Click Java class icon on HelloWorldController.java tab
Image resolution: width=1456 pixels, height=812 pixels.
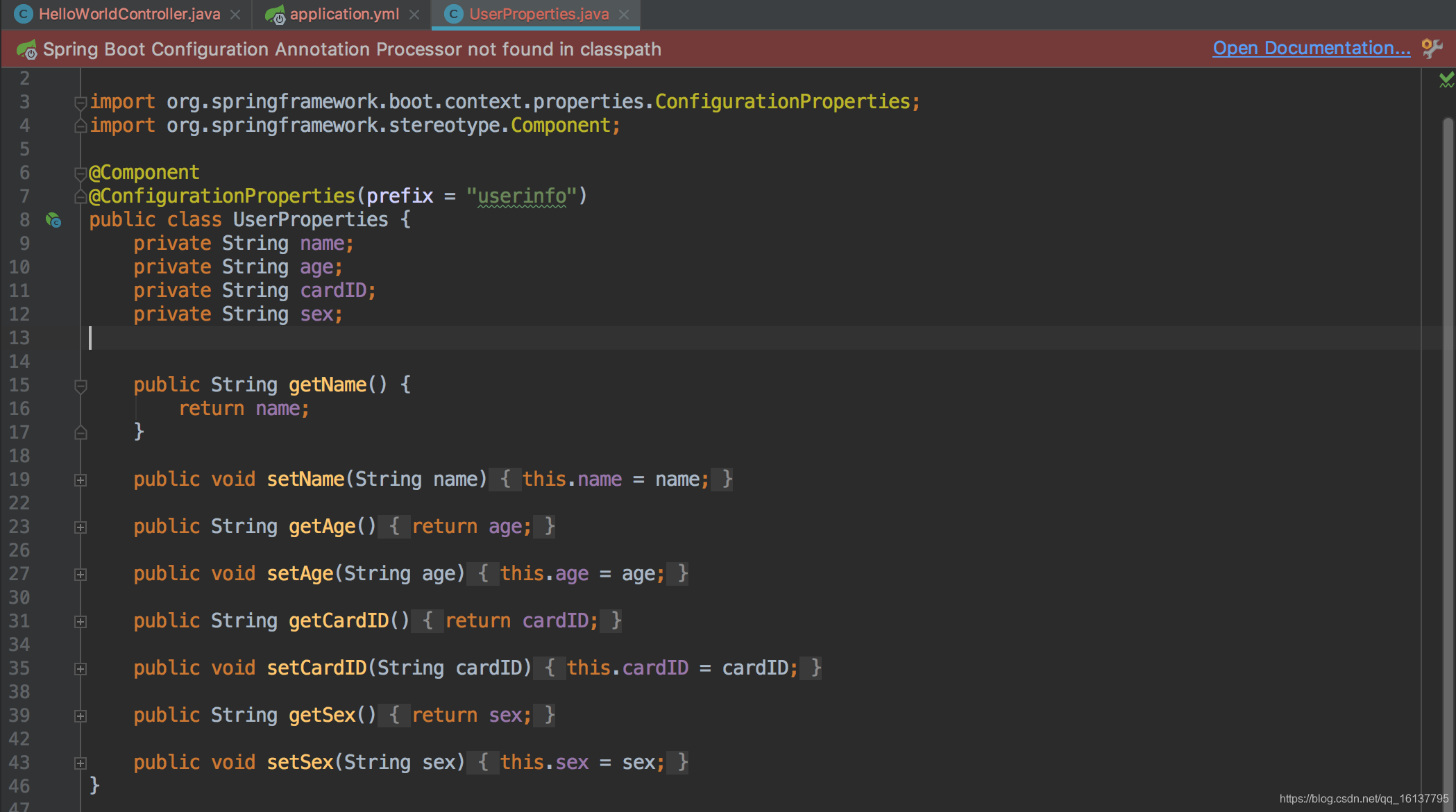(x=24, y=14)
